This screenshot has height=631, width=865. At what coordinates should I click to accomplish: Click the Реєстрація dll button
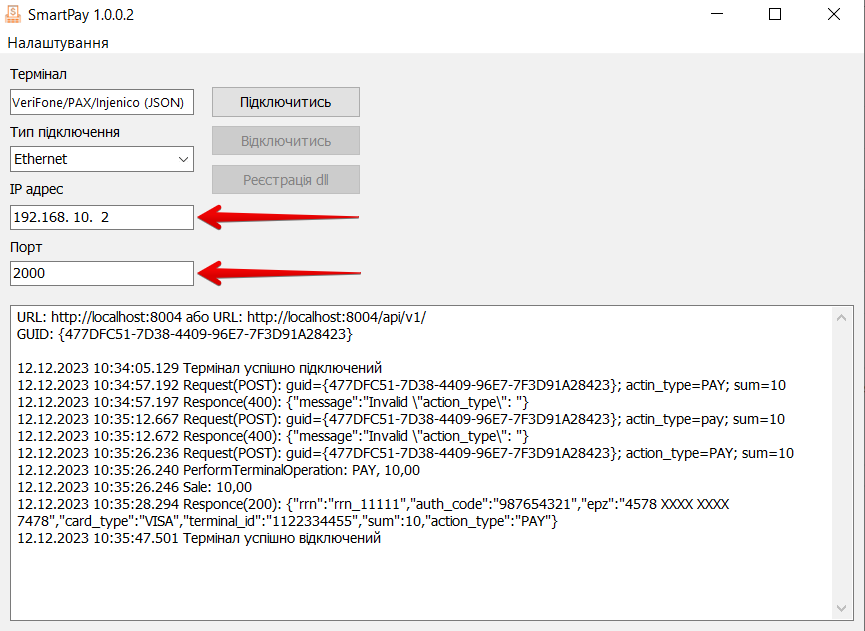click(x=285, y=180)
